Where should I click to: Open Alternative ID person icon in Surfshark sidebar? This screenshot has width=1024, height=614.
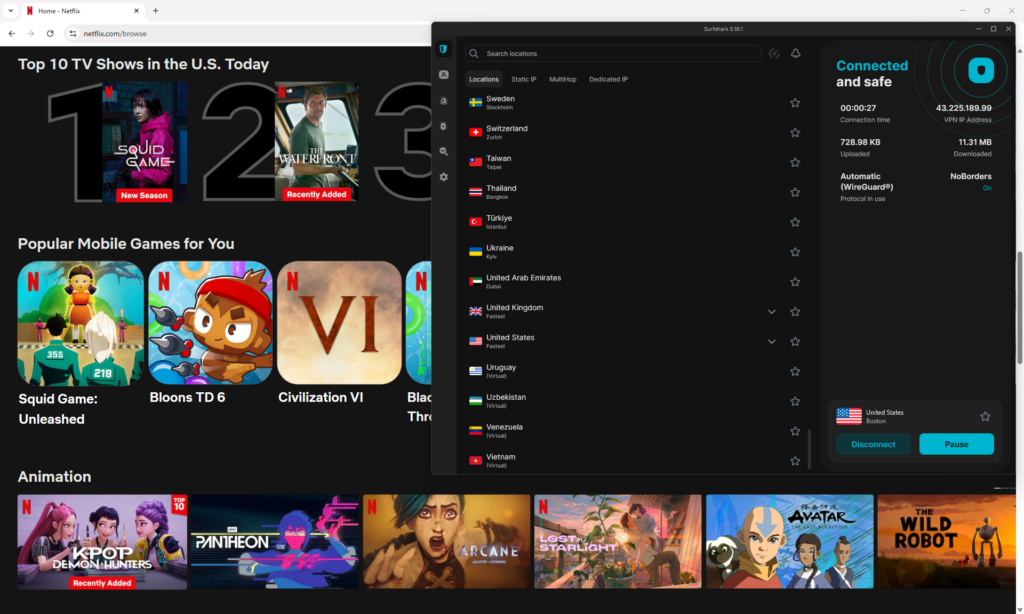pyautogui.click(x=443, y=75)
